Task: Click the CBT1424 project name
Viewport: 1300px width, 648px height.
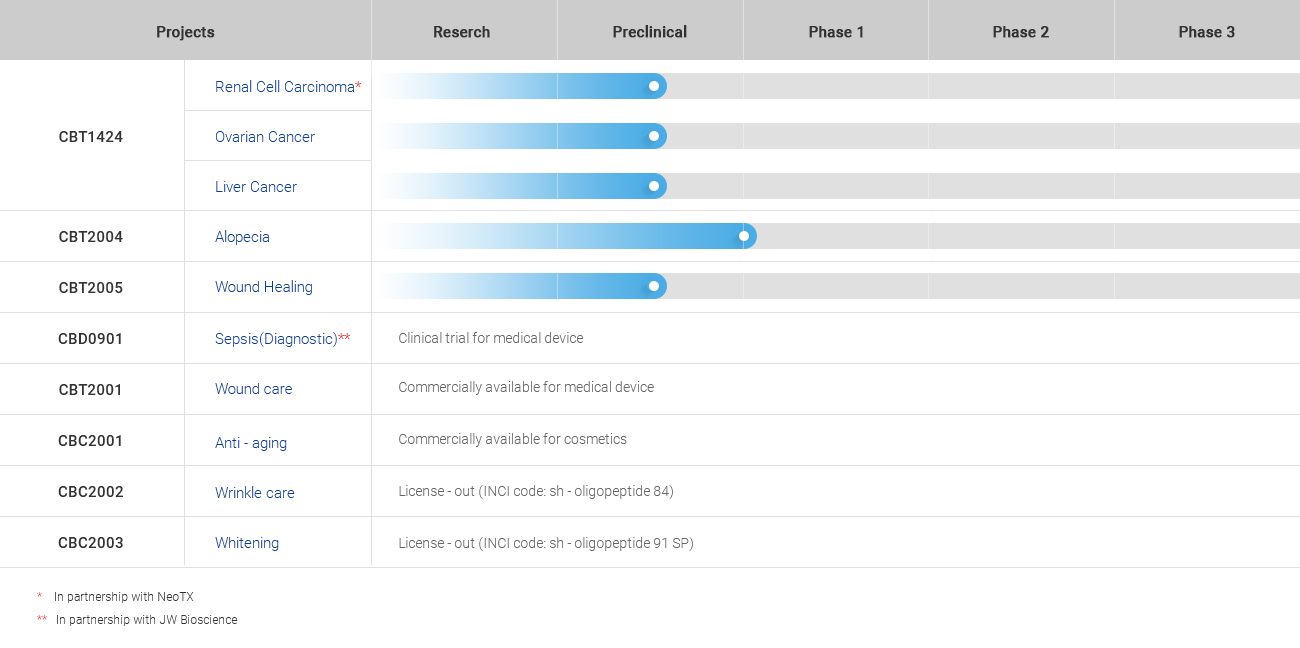Action: coord(91,137)
